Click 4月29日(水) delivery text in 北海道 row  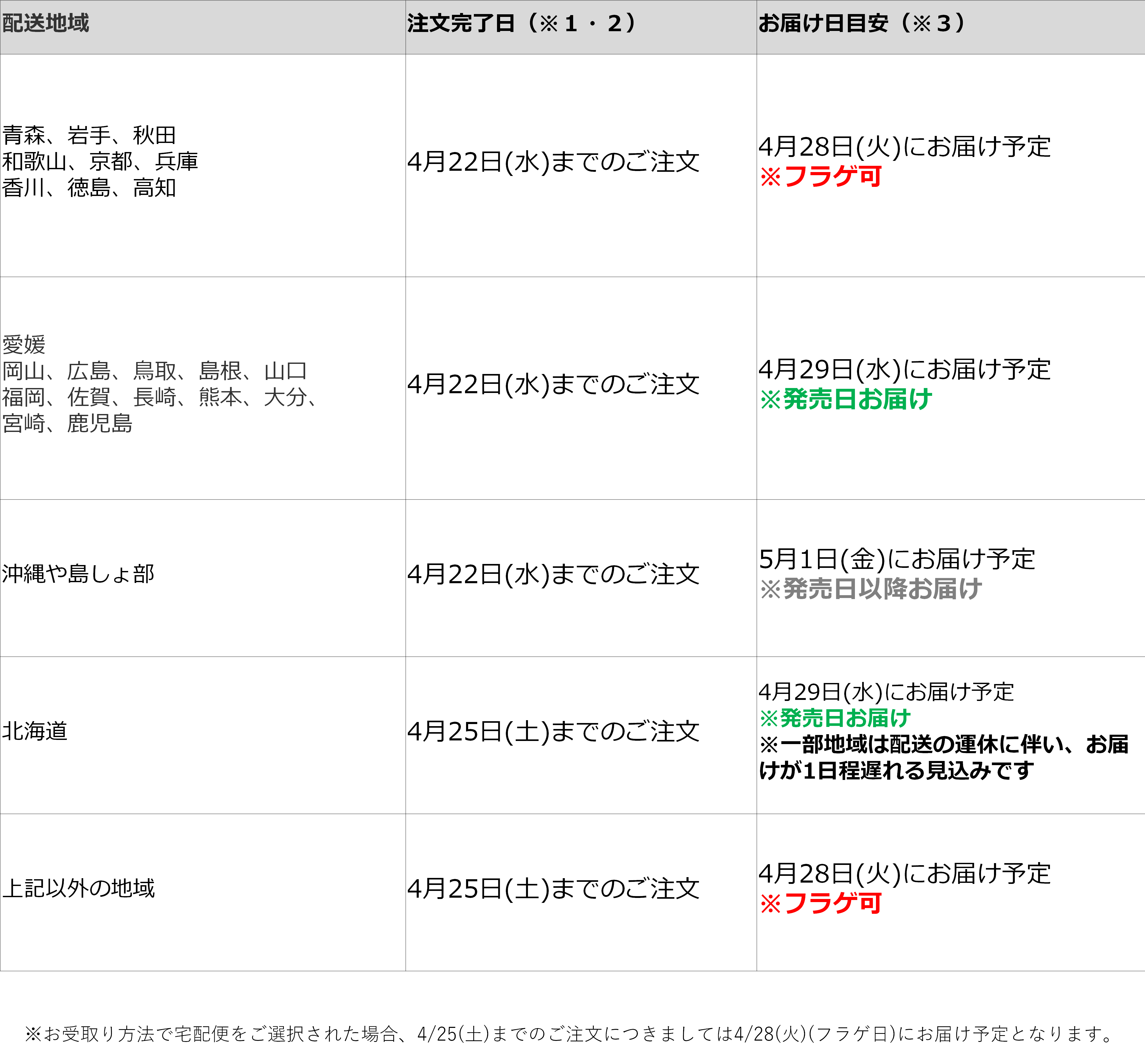pos(886,692)
